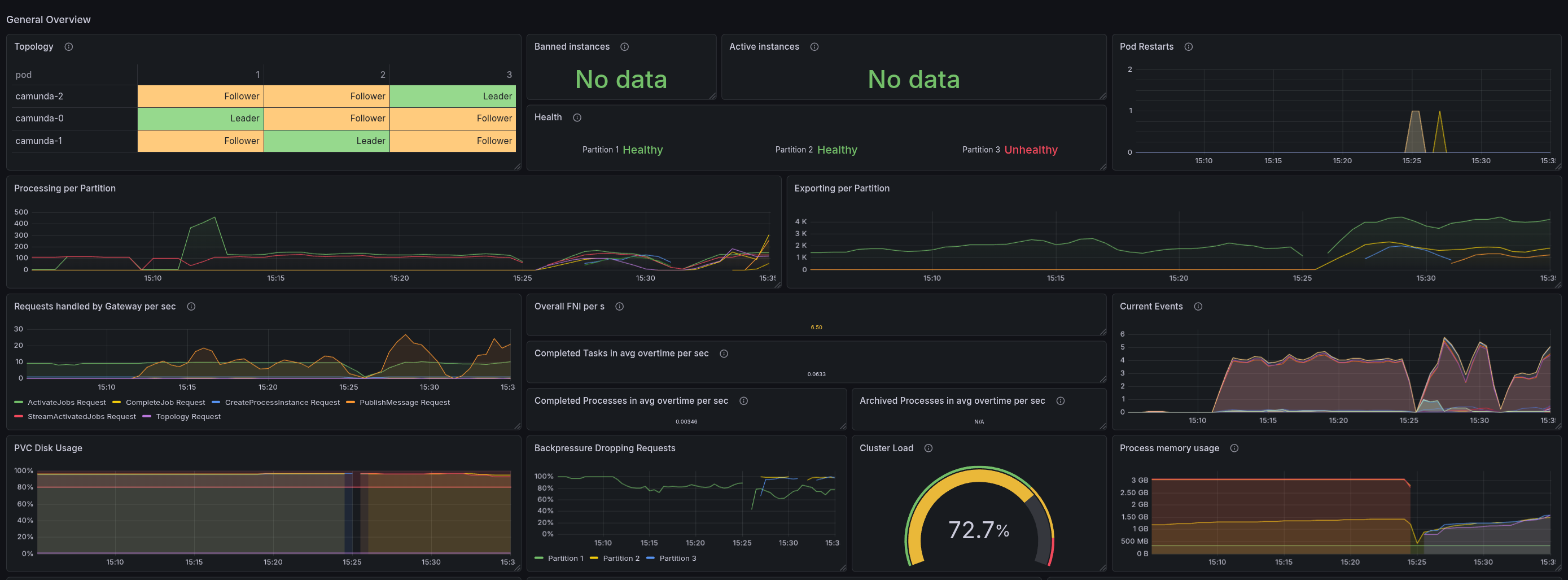This screenshot has height=580, width=1568.
Task: Open PVC Disk Usage panel title menu
Action: pyautogui.click(x=48, y=448)
